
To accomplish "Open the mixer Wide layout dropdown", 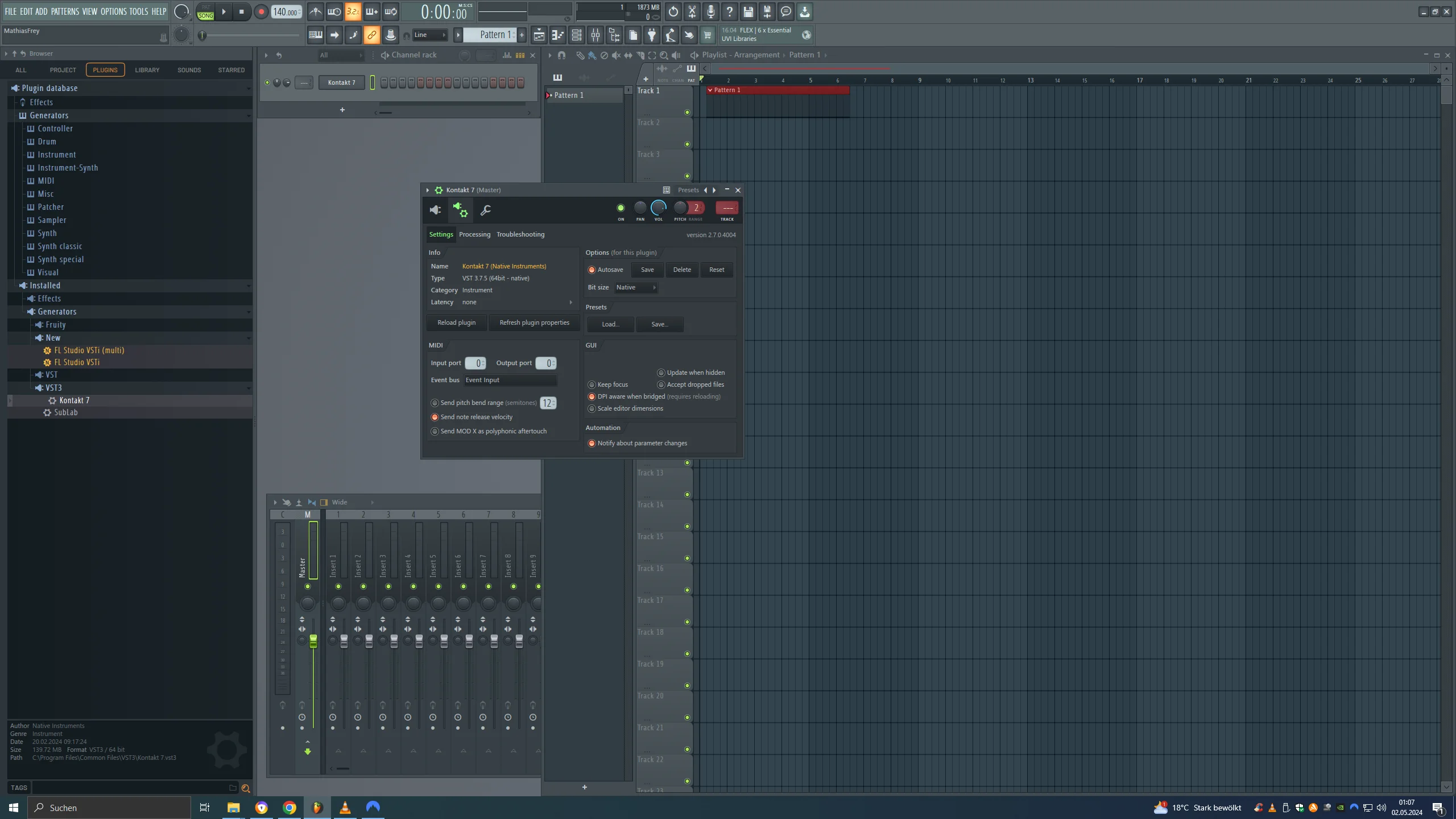I will [353, 502].
